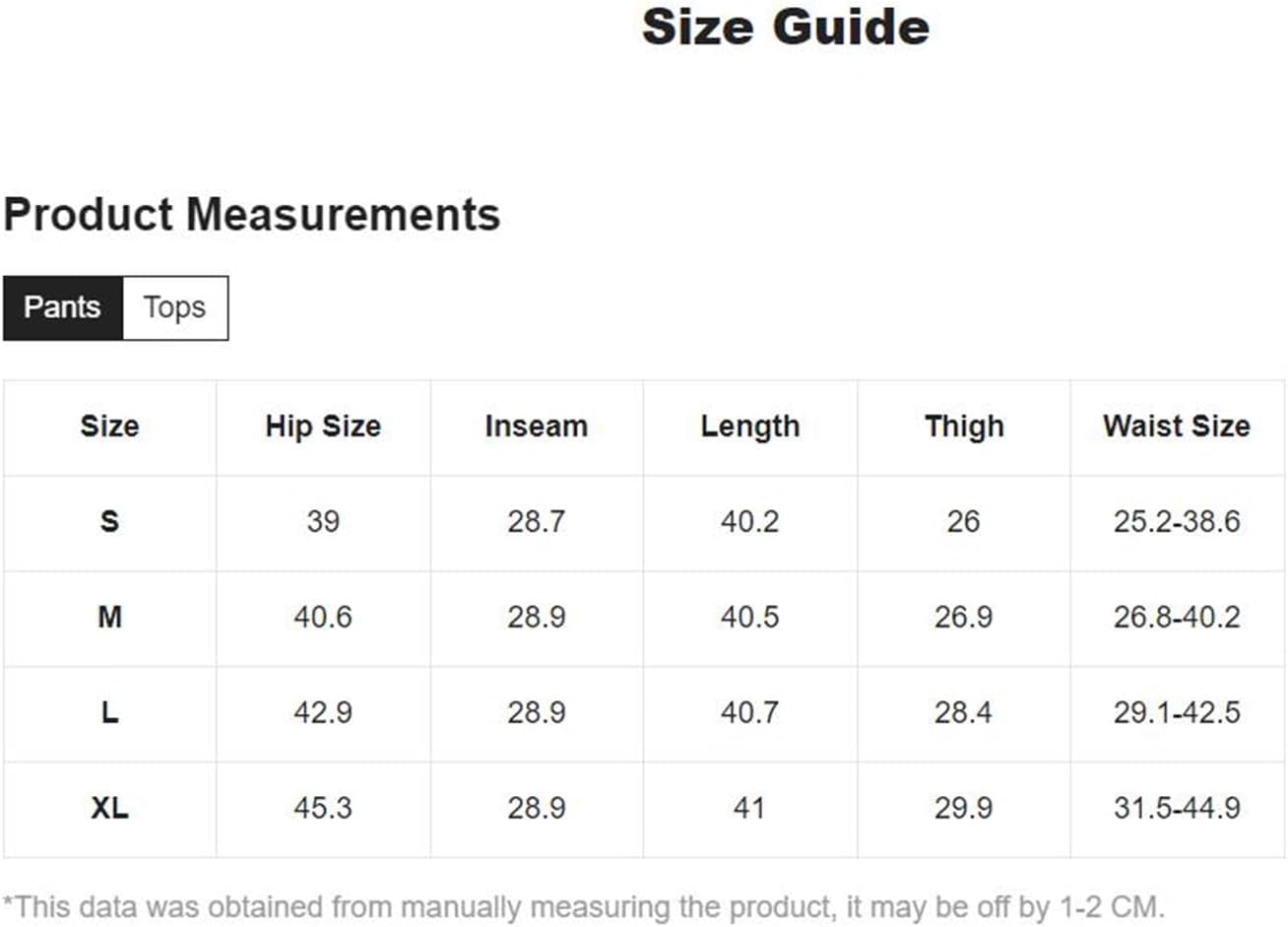Click the 29.9 thigh cell
Image resolution: width=1288 pixels, height=927 pixels.
click(964, 808)
